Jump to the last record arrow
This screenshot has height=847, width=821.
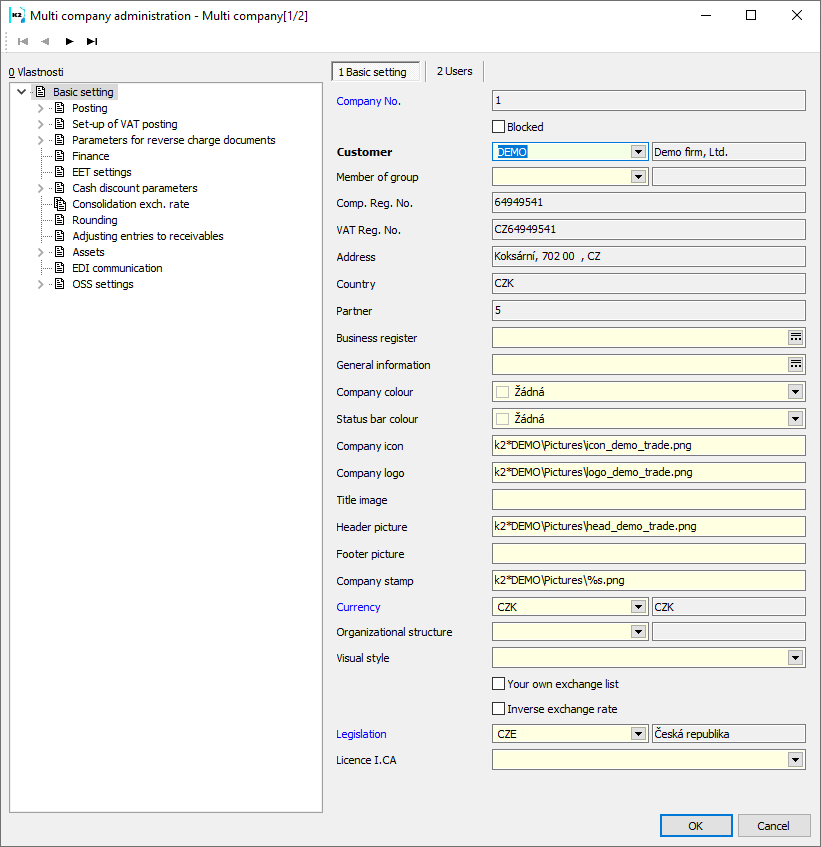pos(92,41)
